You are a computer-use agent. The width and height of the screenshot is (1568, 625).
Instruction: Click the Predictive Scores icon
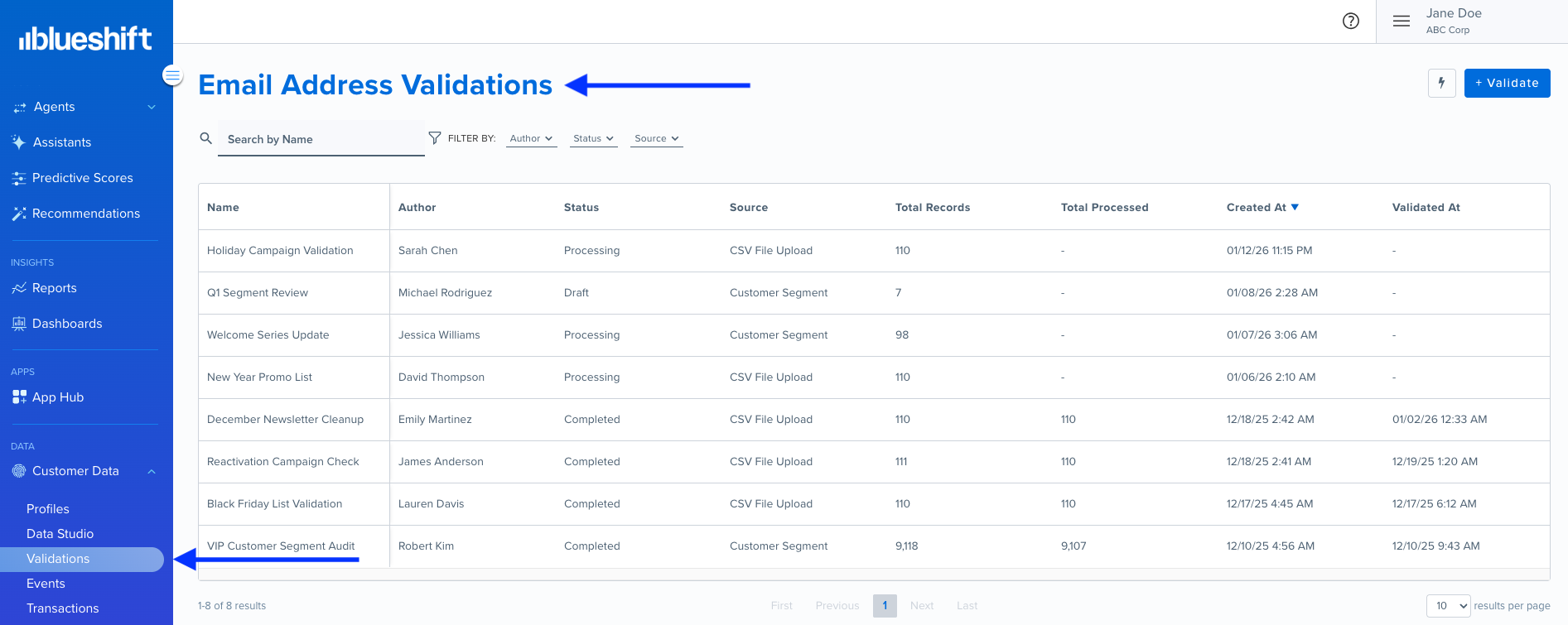(19, 178)
